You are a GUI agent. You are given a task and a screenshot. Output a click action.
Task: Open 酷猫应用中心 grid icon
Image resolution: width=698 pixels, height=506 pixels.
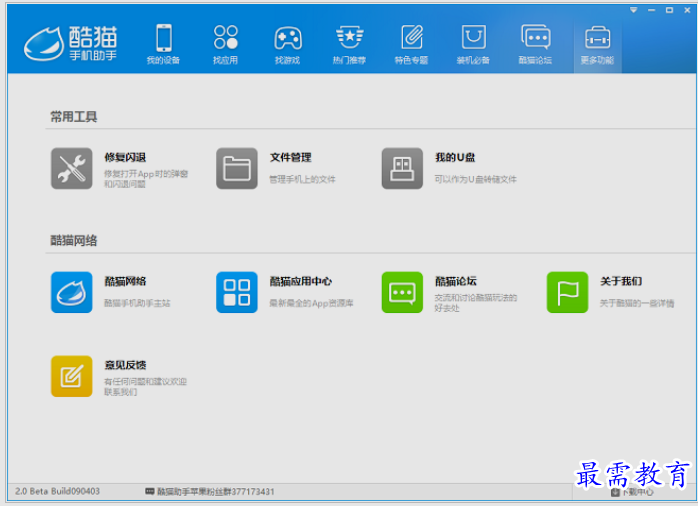237,292
